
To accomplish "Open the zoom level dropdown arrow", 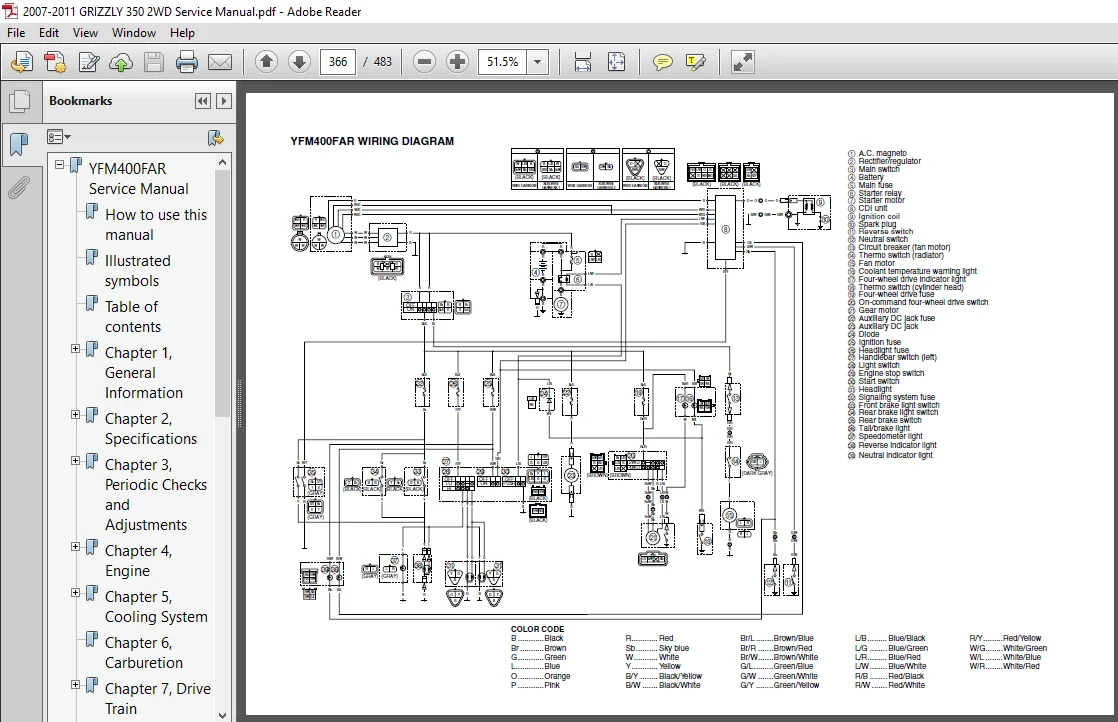I will coord(538,62).
